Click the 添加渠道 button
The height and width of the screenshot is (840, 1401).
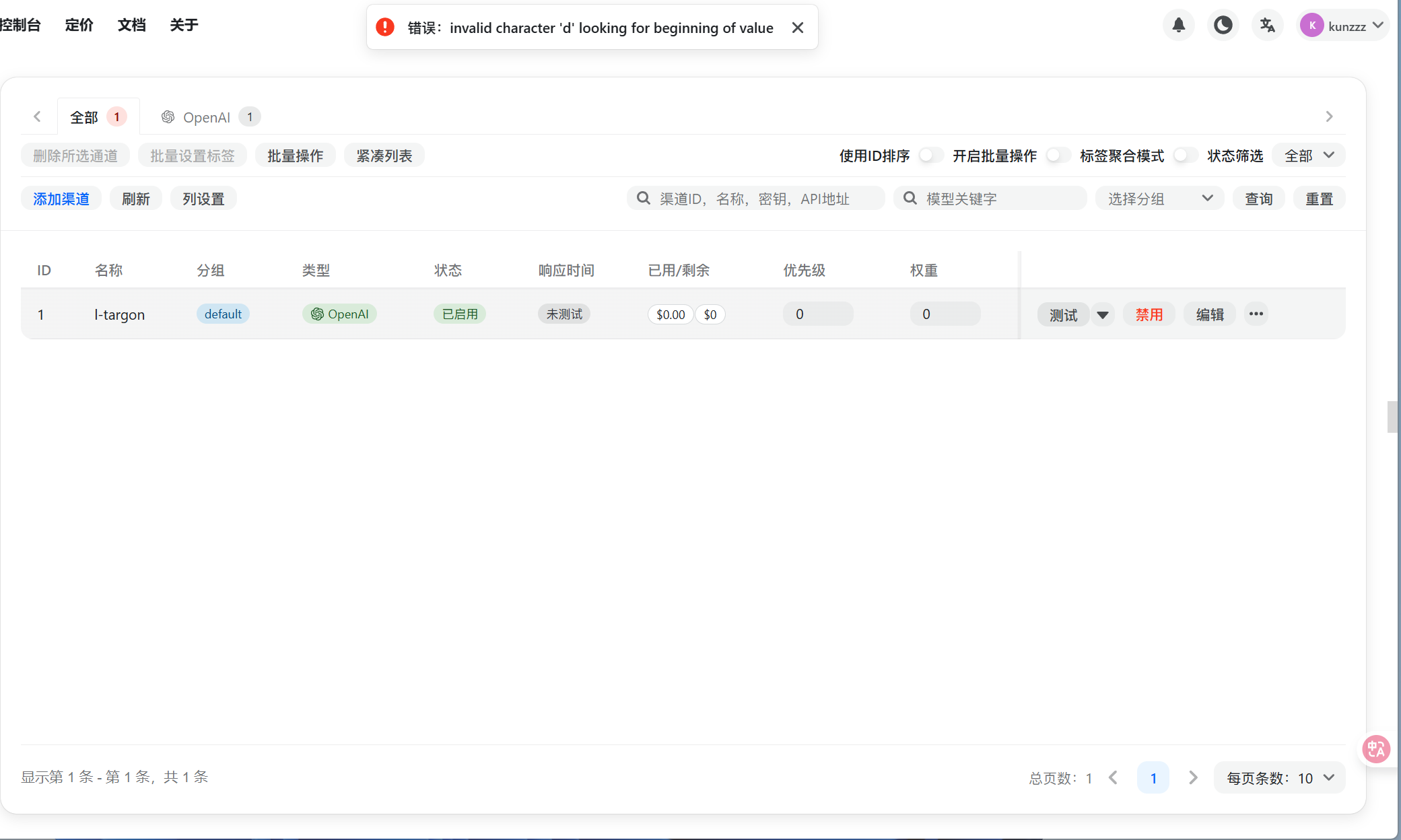click(61, 199)
